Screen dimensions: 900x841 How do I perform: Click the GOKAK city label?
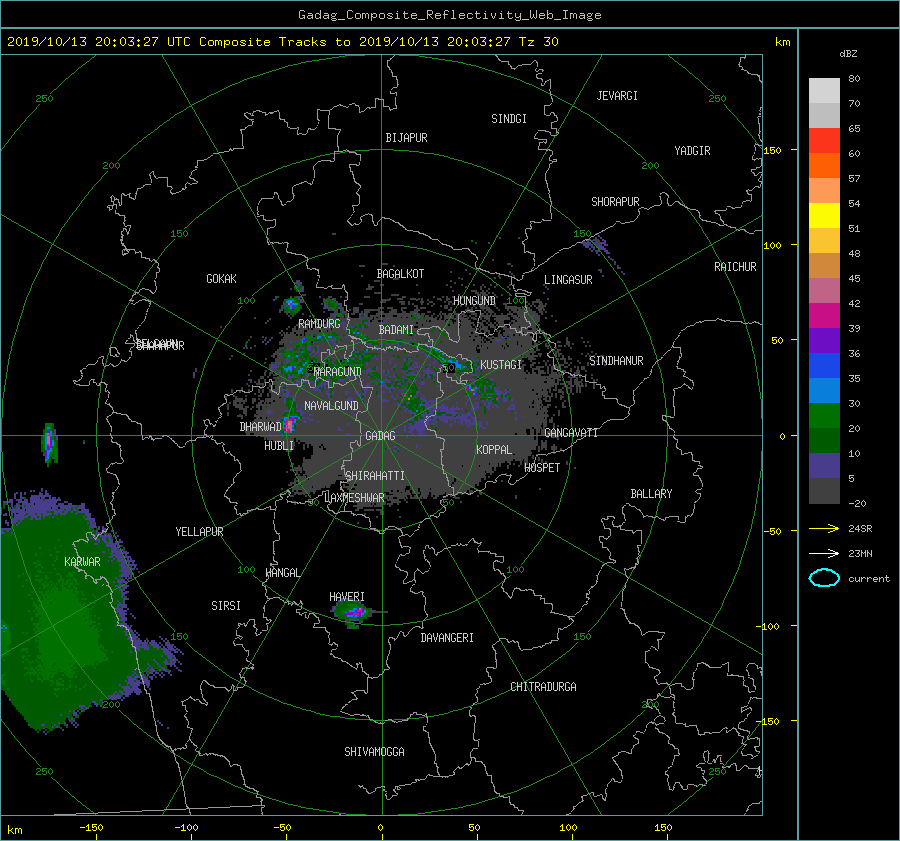[x=222, y=279]
